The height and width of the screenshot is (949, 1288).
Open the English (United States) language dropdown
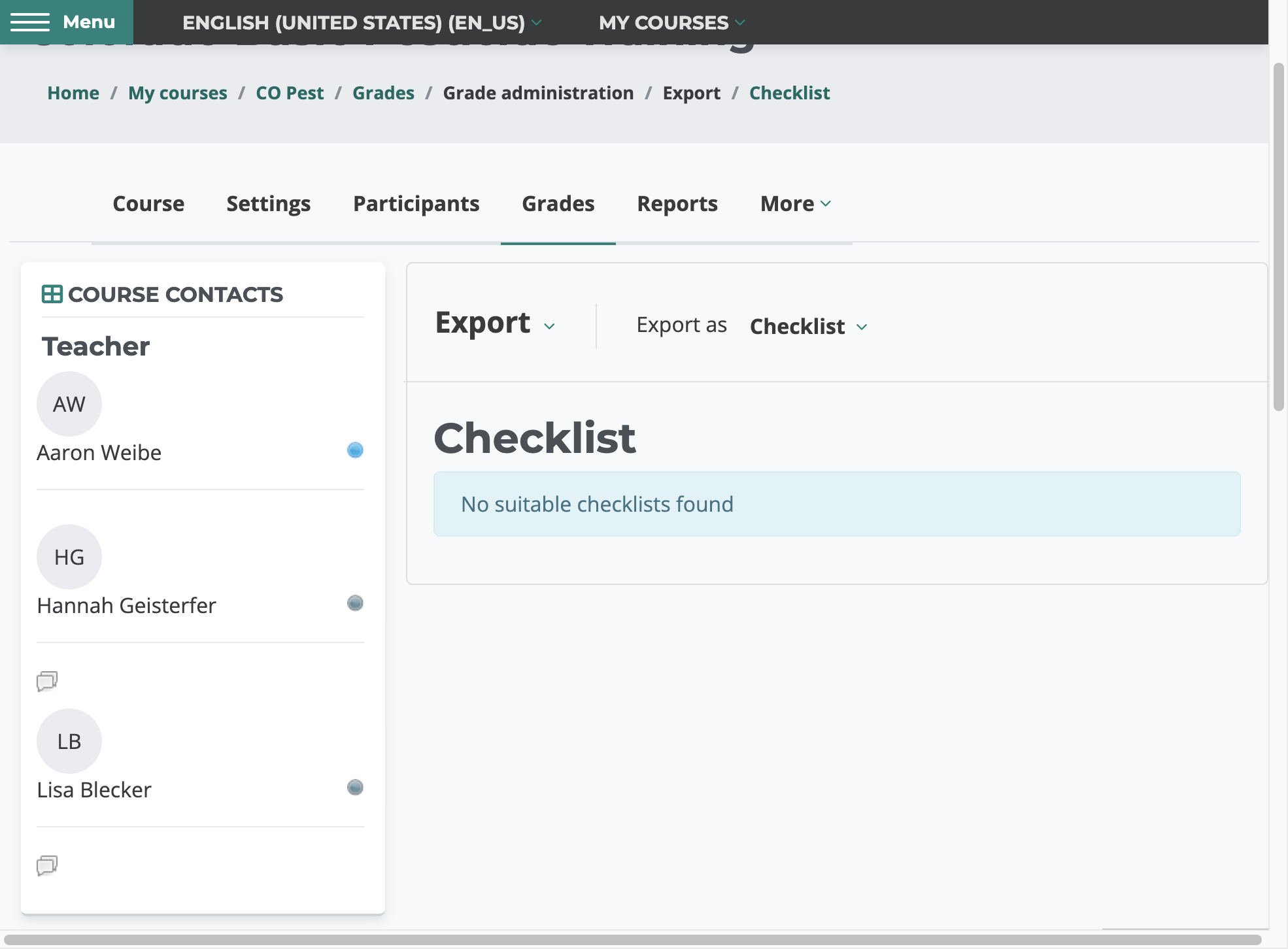[362, 22]
